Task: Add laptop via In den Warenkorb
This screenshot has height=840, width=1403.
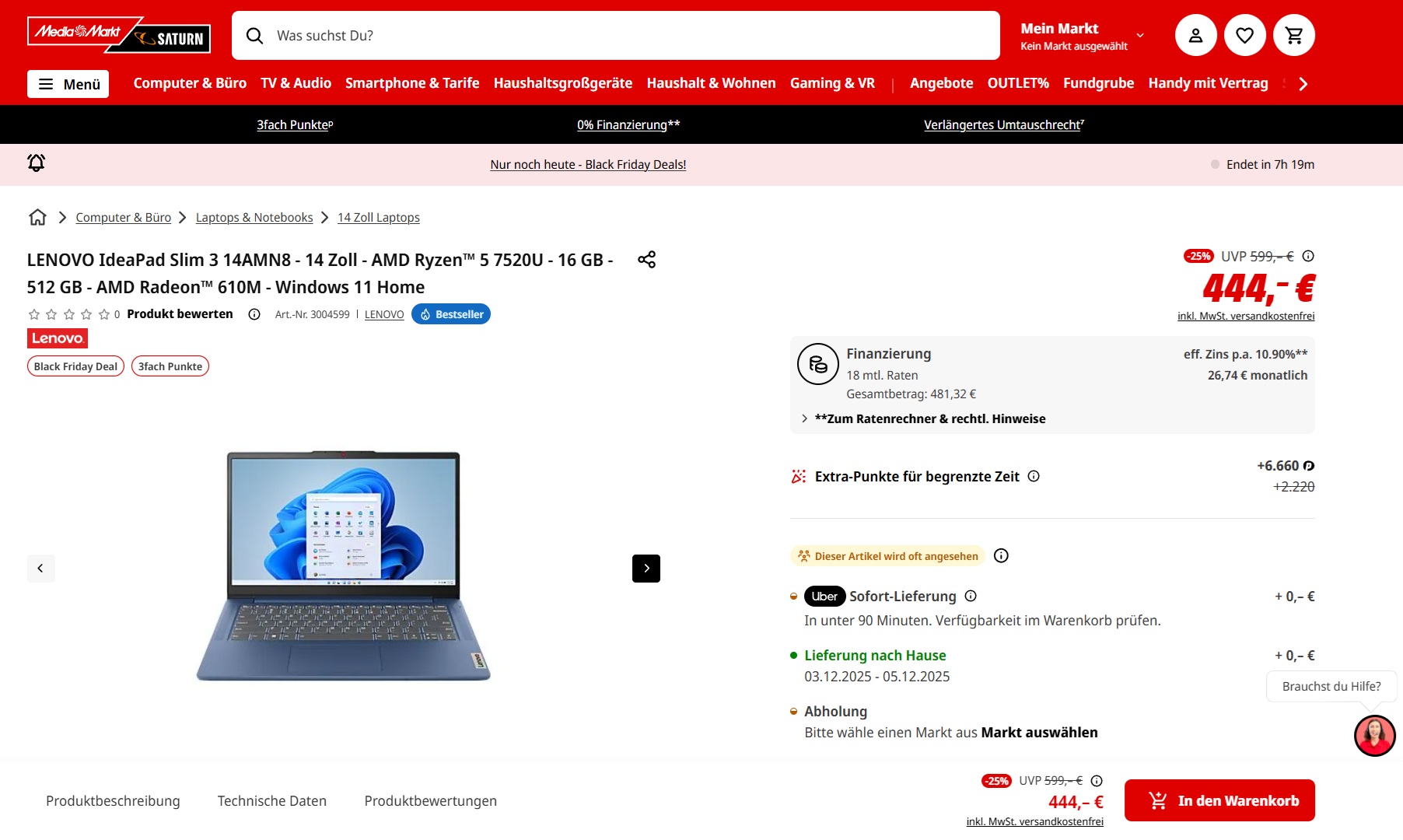Action: [x=1219, y=800]
